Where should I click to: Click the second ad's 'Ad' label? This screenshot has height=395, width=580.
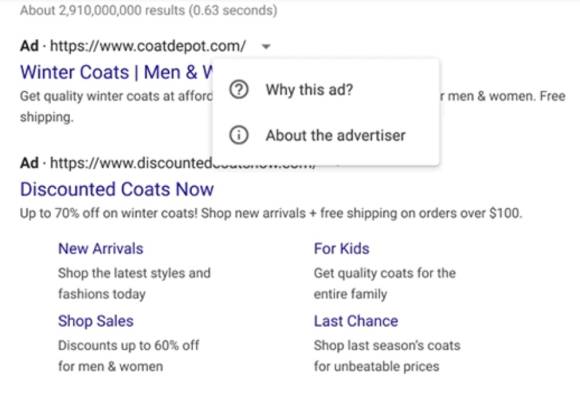coord(29,163)
